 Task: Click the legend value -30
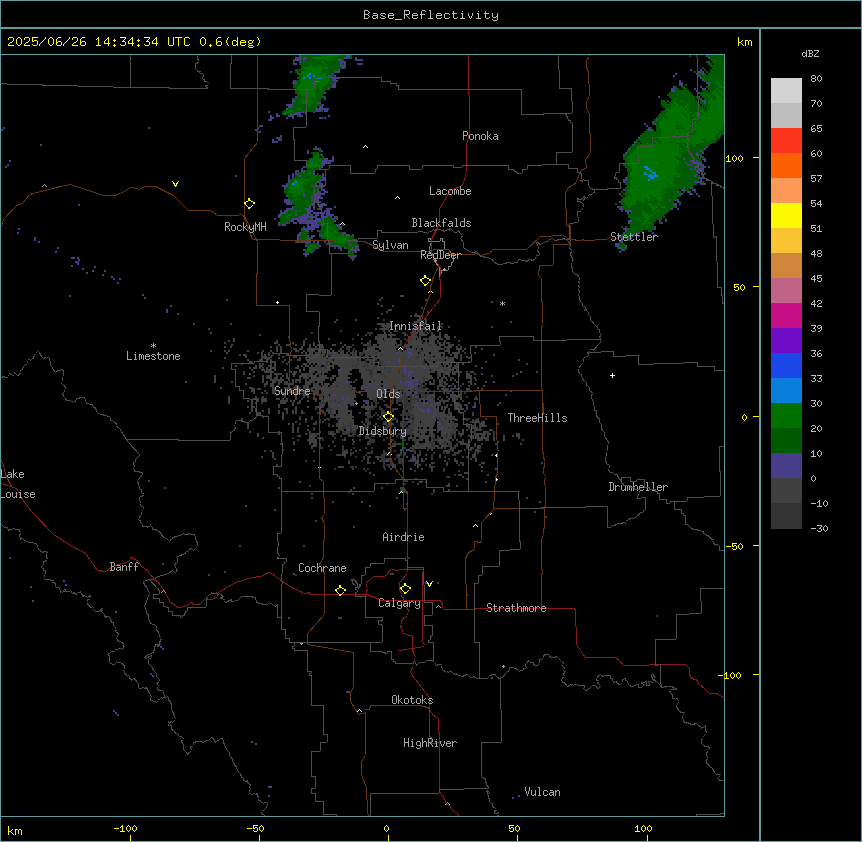tap(819, 528)
